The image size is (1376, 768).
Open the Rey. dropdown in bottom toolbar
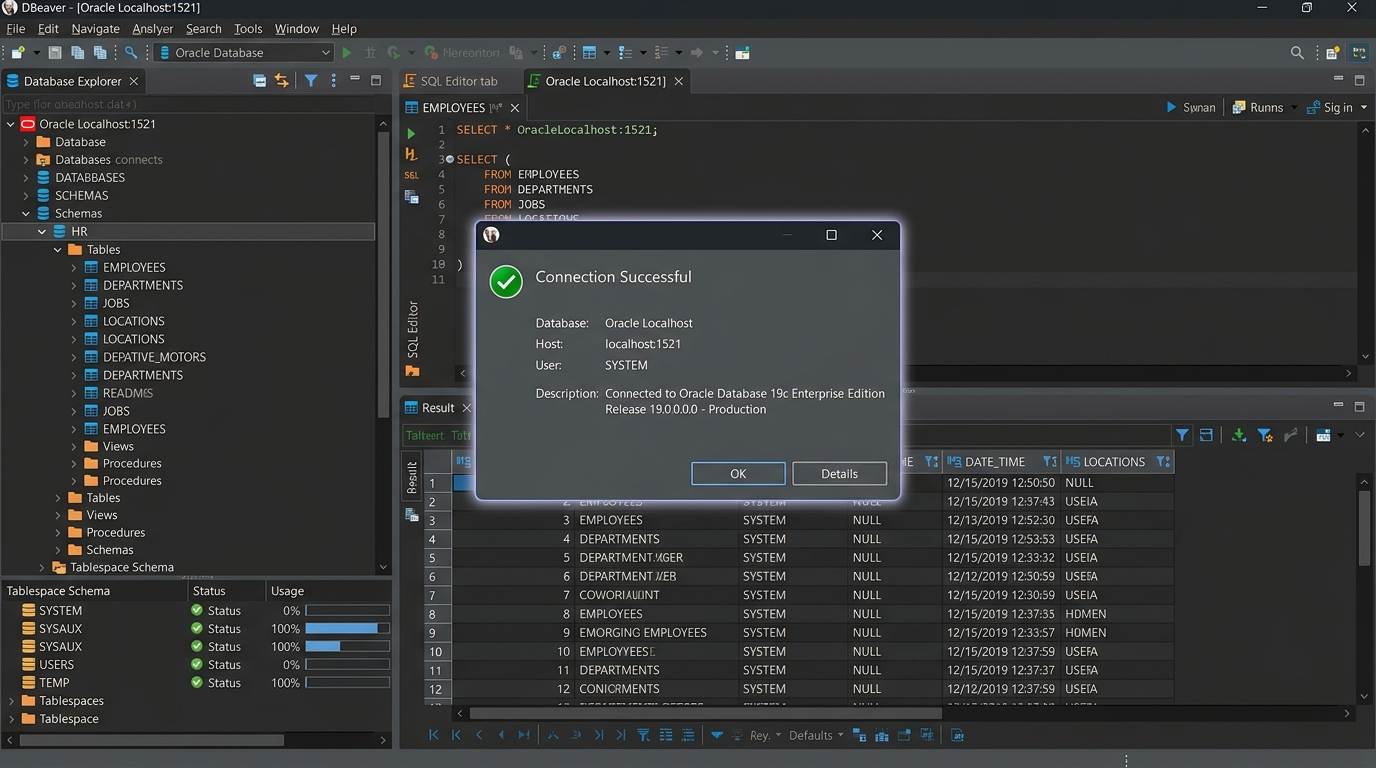pyautogui.click(x=765, y=735)
